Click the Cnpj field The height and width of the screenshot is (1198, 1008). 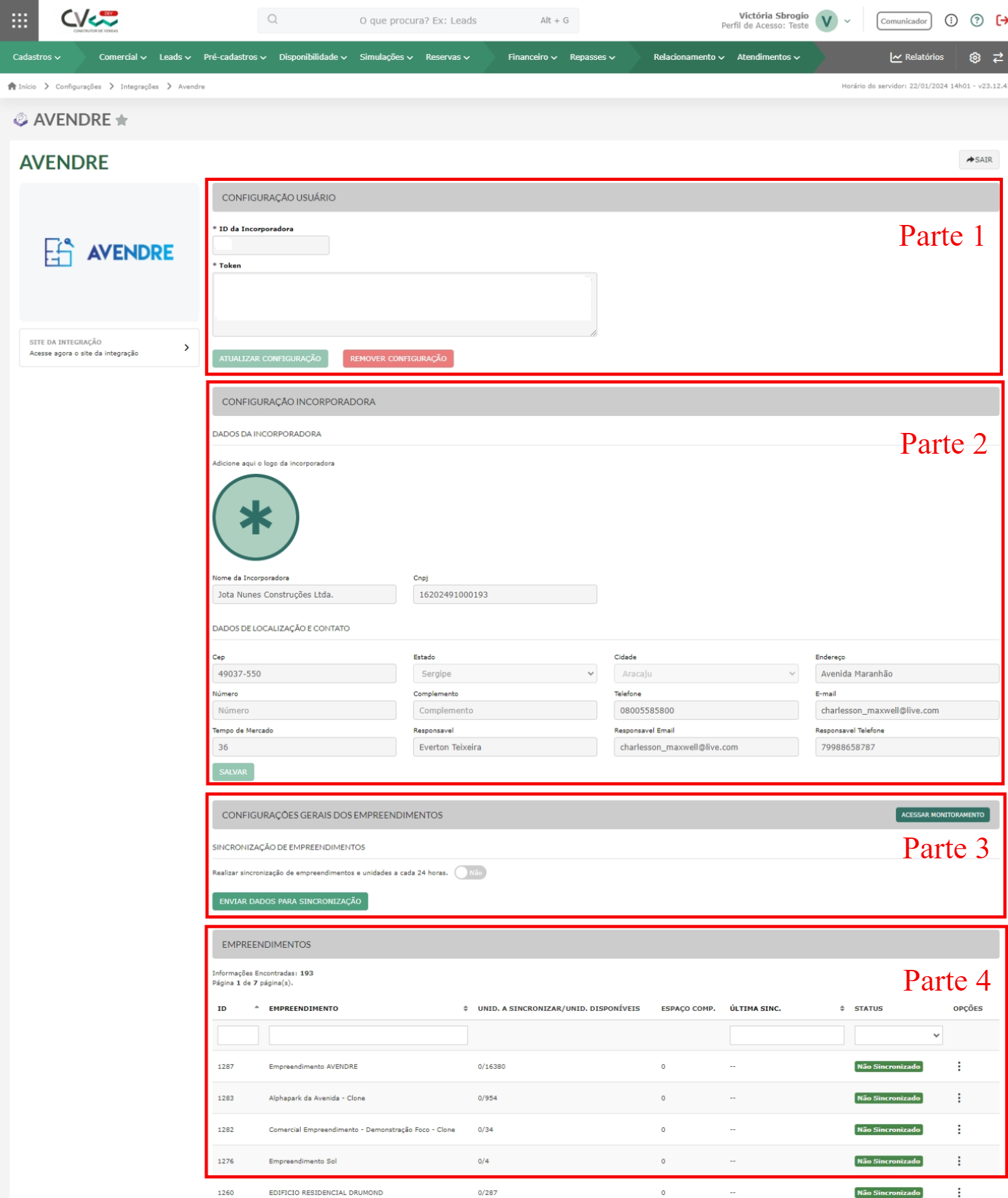click(x=505, y=594)
